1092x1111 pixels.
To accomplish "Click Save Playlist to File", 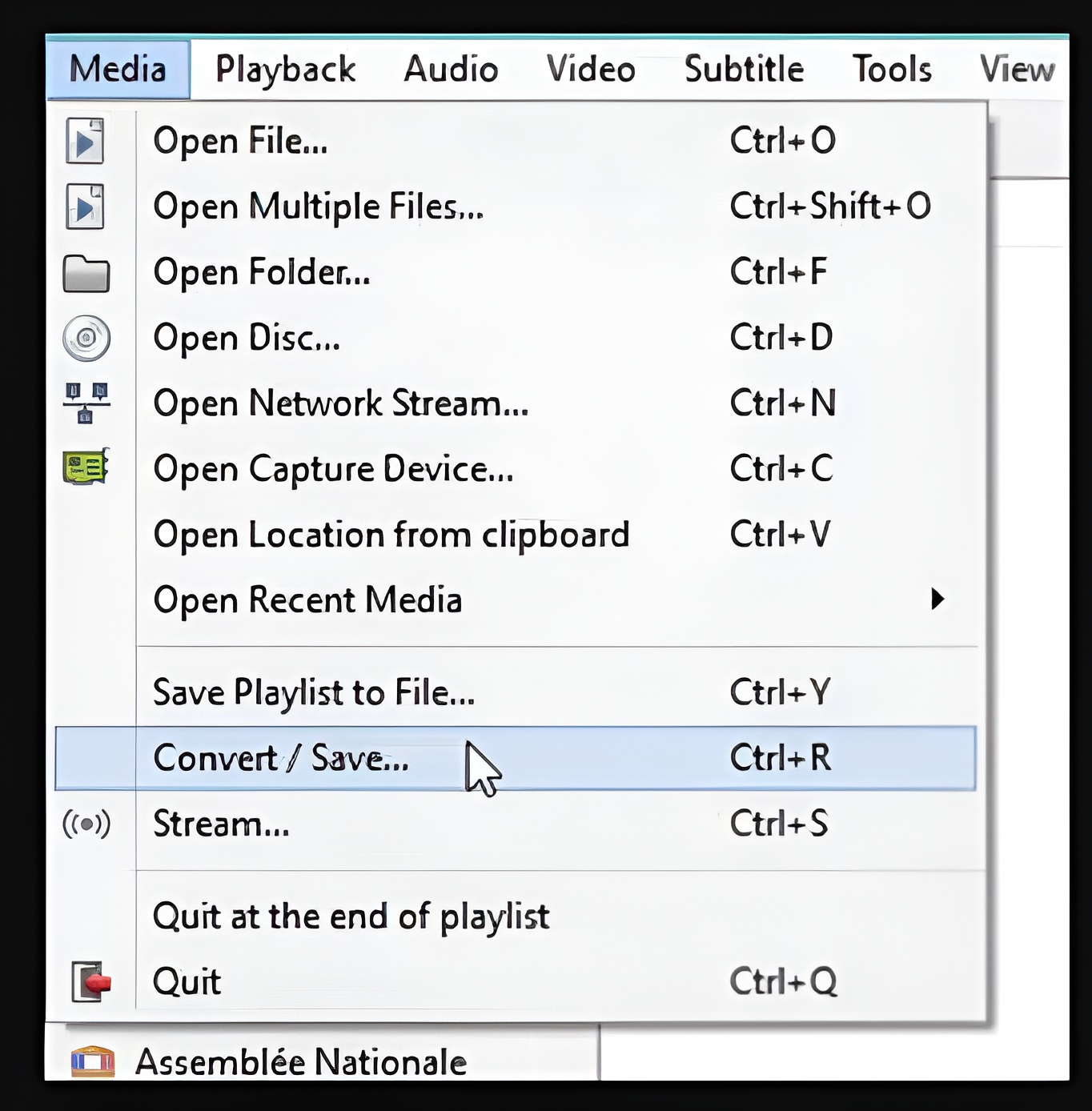I will (x=314, y=693).
